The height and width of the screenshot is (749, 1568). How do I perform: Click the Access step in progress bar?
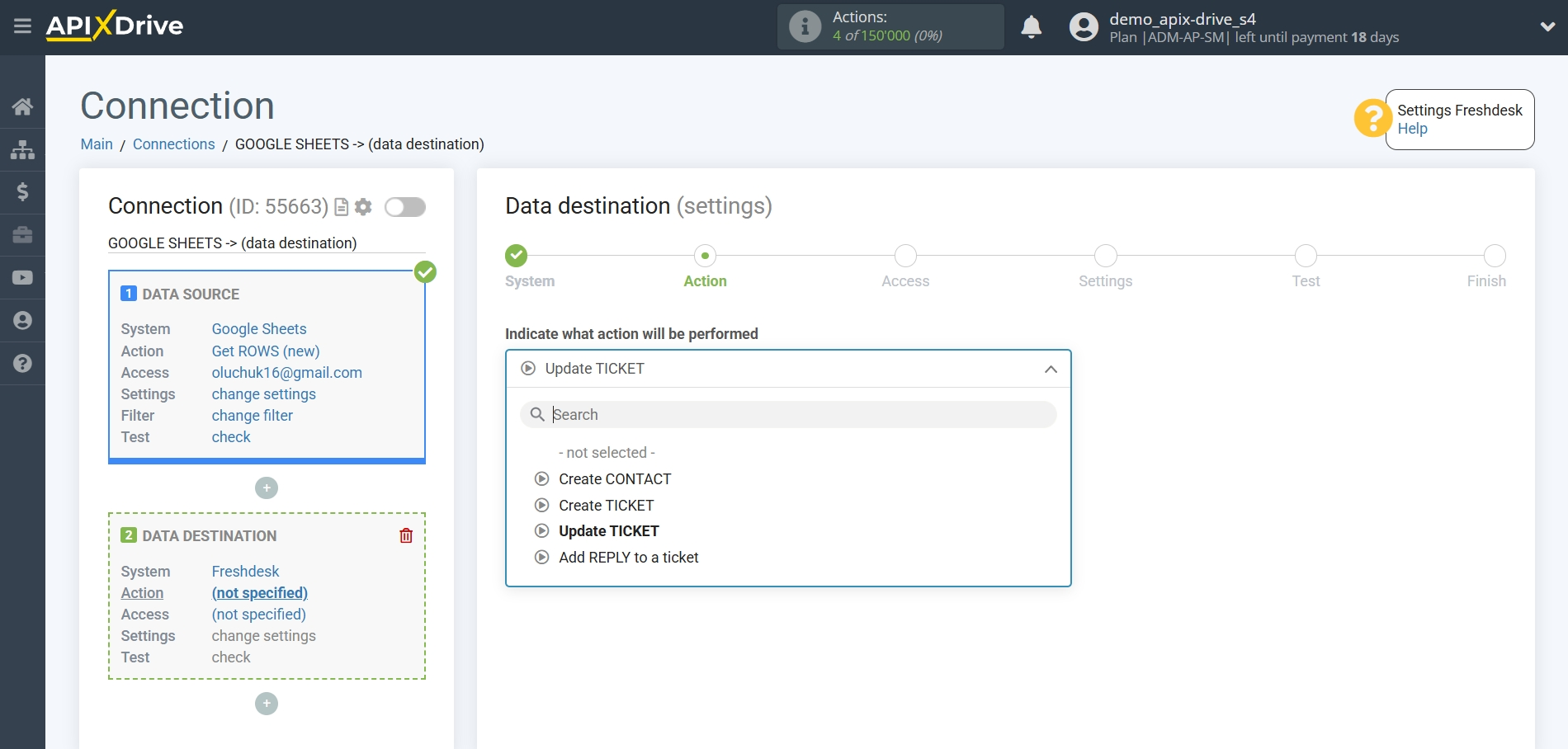click(x=905, y=256)
